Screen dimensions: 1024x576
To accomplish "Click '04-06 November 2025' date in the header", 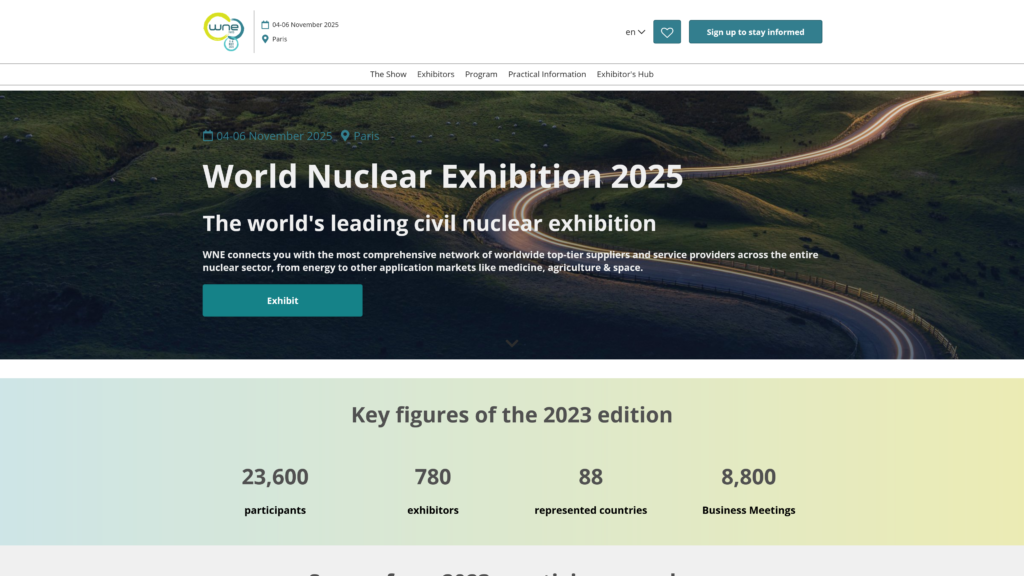I will click(x=305, y=25).
